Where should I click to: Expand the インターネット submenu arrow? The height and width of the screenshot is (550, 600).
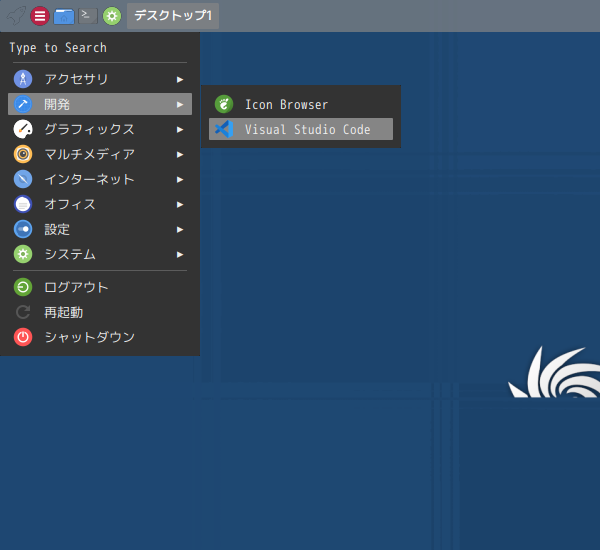tap(180, 180)
